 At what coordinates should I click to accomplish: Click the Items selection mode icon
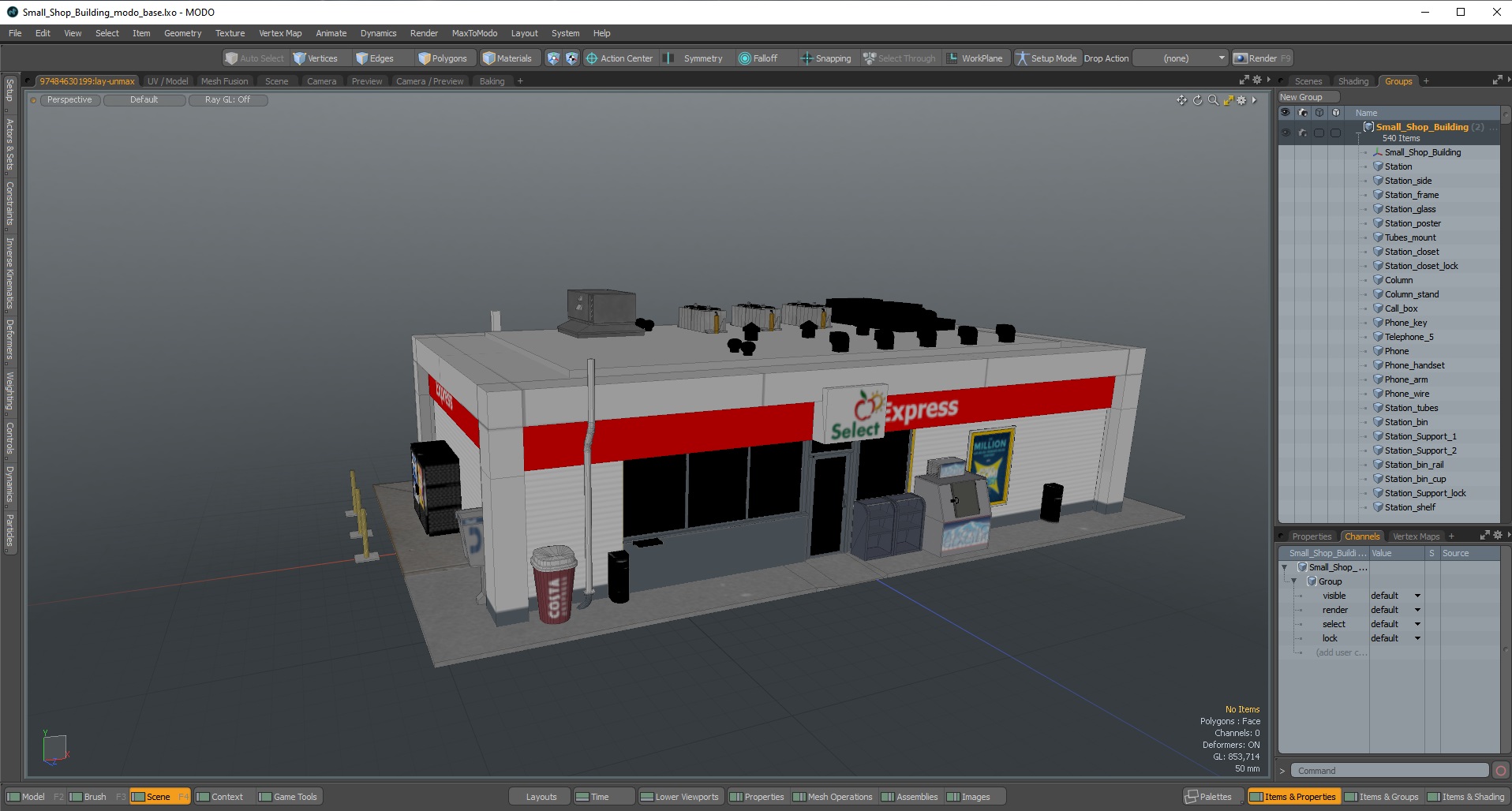[553, 58]
